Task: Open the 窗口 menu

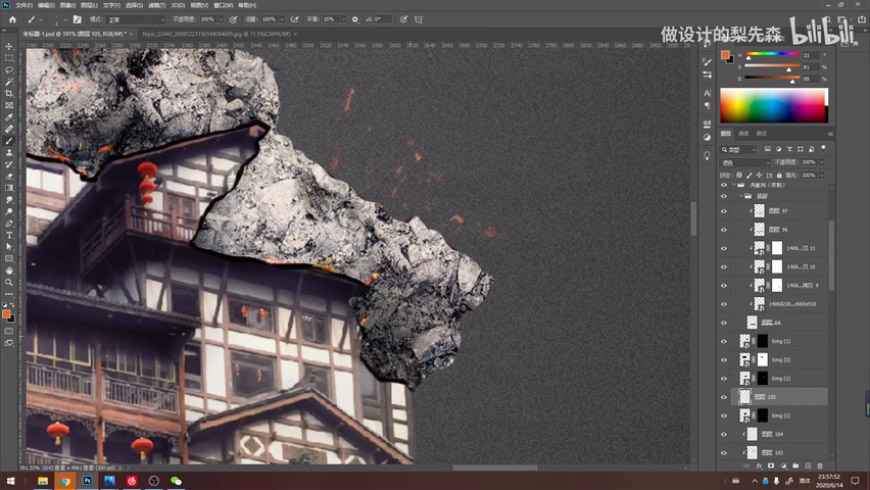Action: pyautogui.click(x=223, y=5)
